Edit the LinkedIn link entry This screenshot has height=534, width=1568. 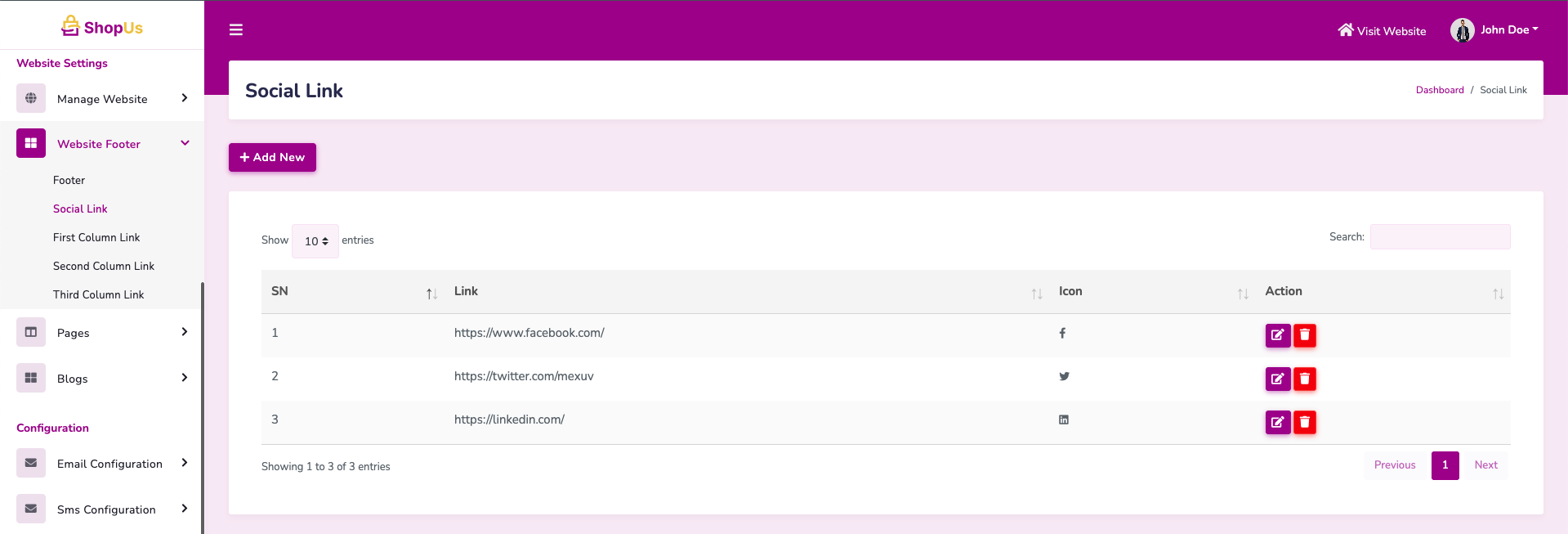1277,422
